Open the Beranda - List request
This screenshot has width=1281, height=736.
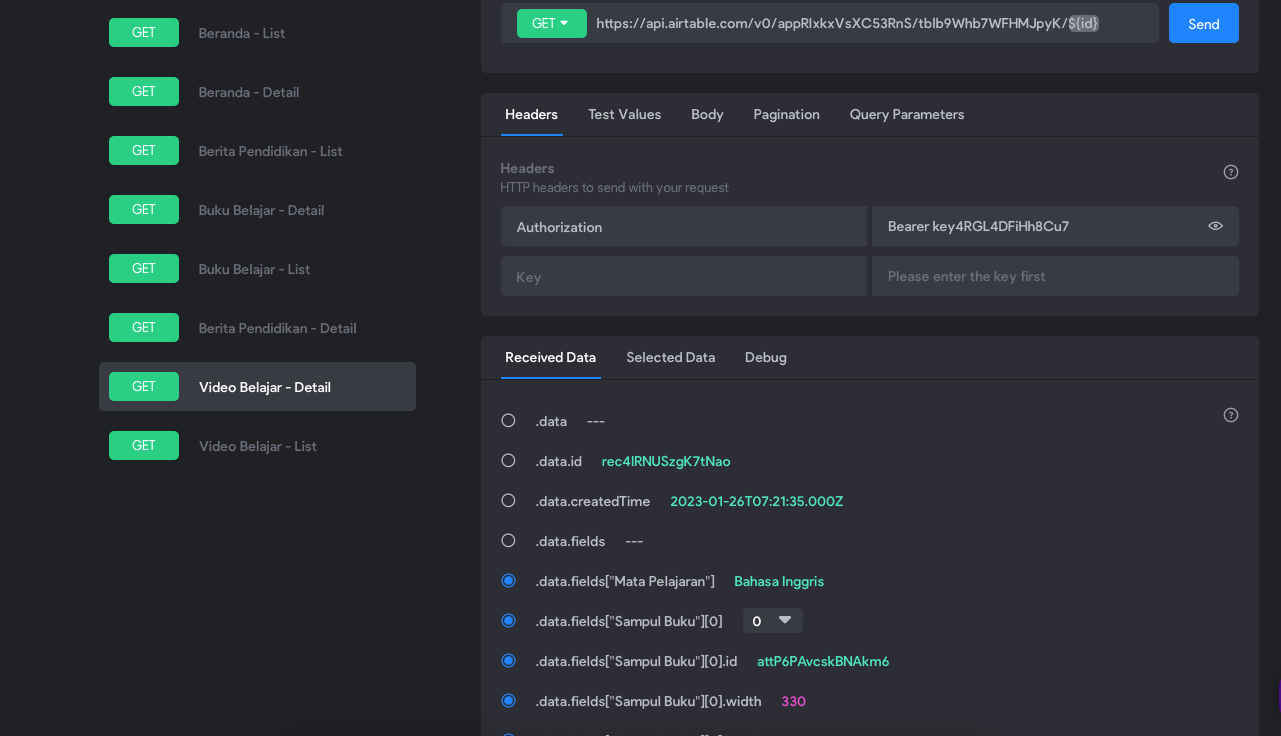coord(257,33)
